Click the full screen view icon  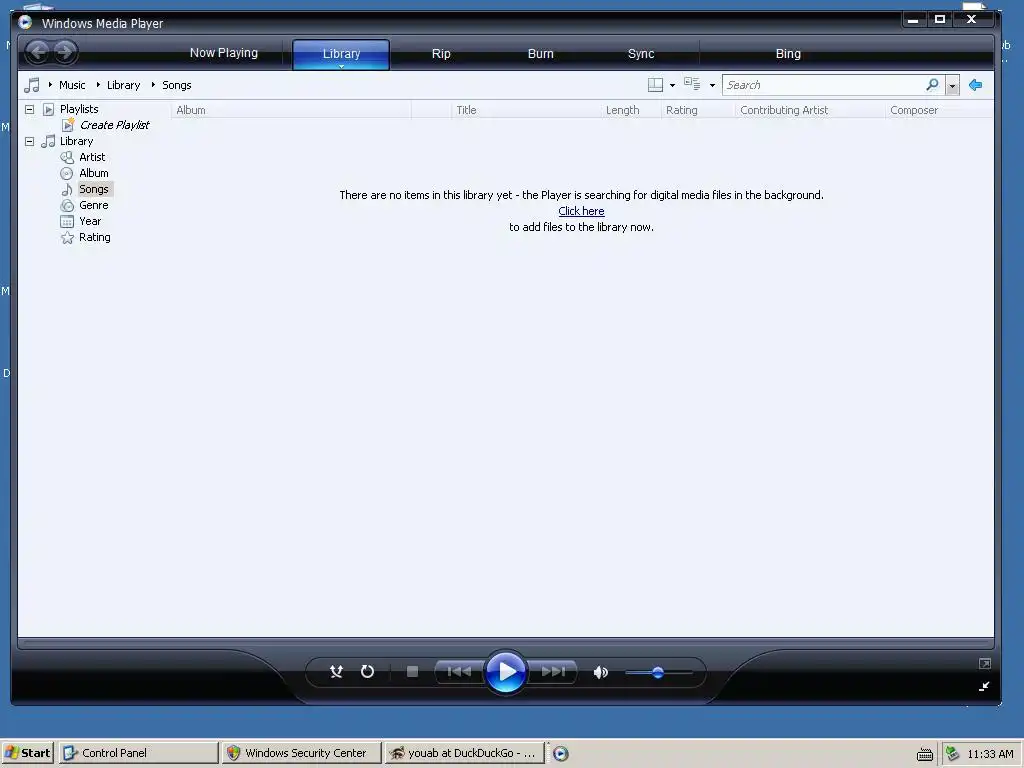tap(985, 664)
